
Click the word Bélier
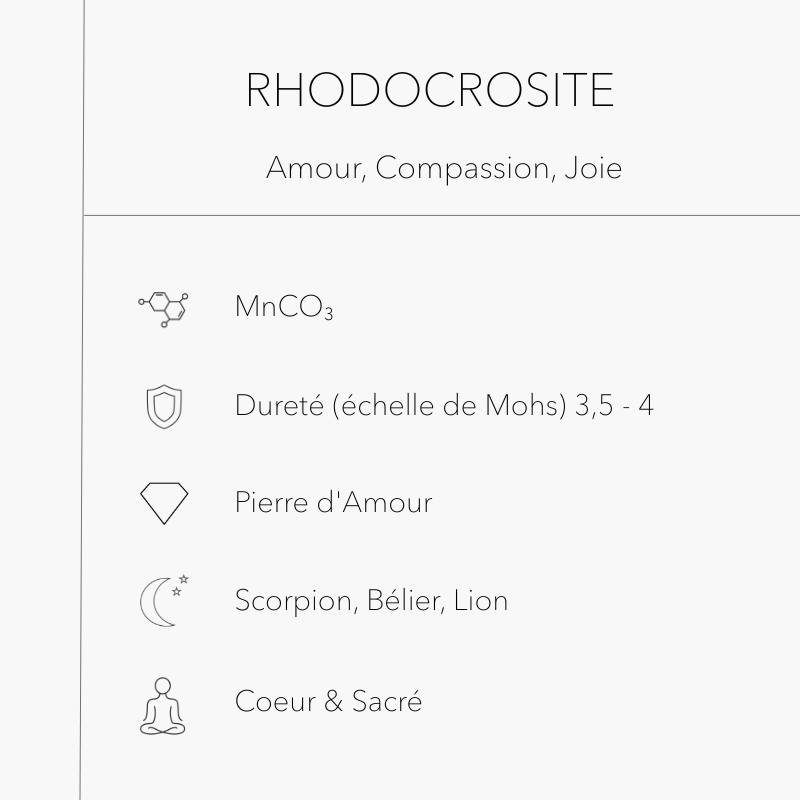click(x=398, y=601)
